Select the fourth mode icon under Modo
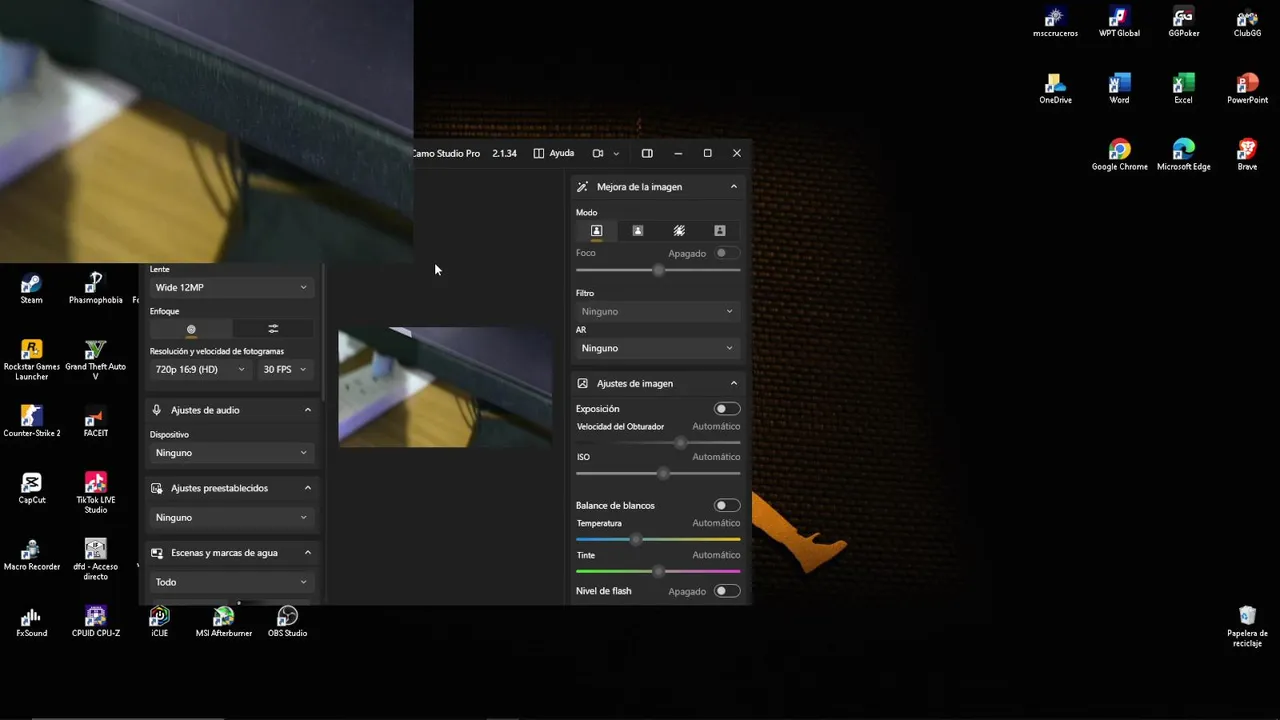 (x=719, y=231)
